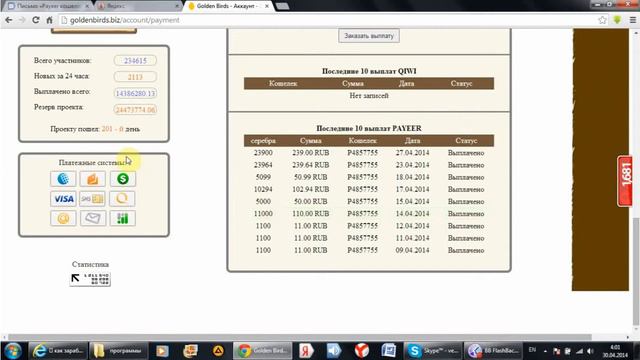Image resolution: width=640 pixels, height=360 pixels.
Task: Click the gold coin @ payment icon
Action: [63, 218]
